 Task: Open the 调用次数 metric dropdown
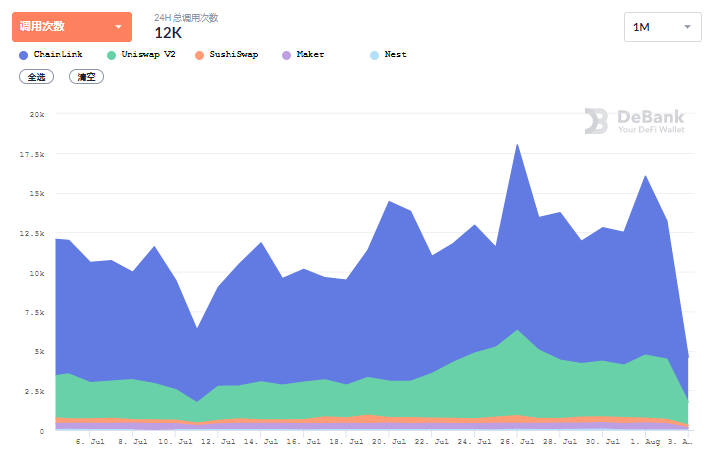click(72, 27)
